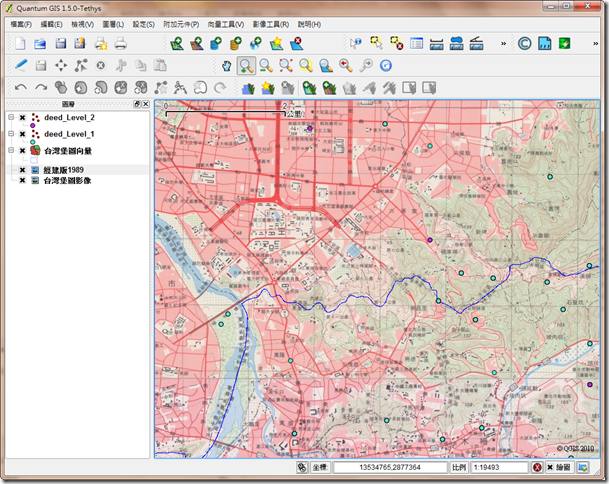Toggle 台灣堡圖向量 layer visibility
The image size is (609, 484).
(23, 151)
